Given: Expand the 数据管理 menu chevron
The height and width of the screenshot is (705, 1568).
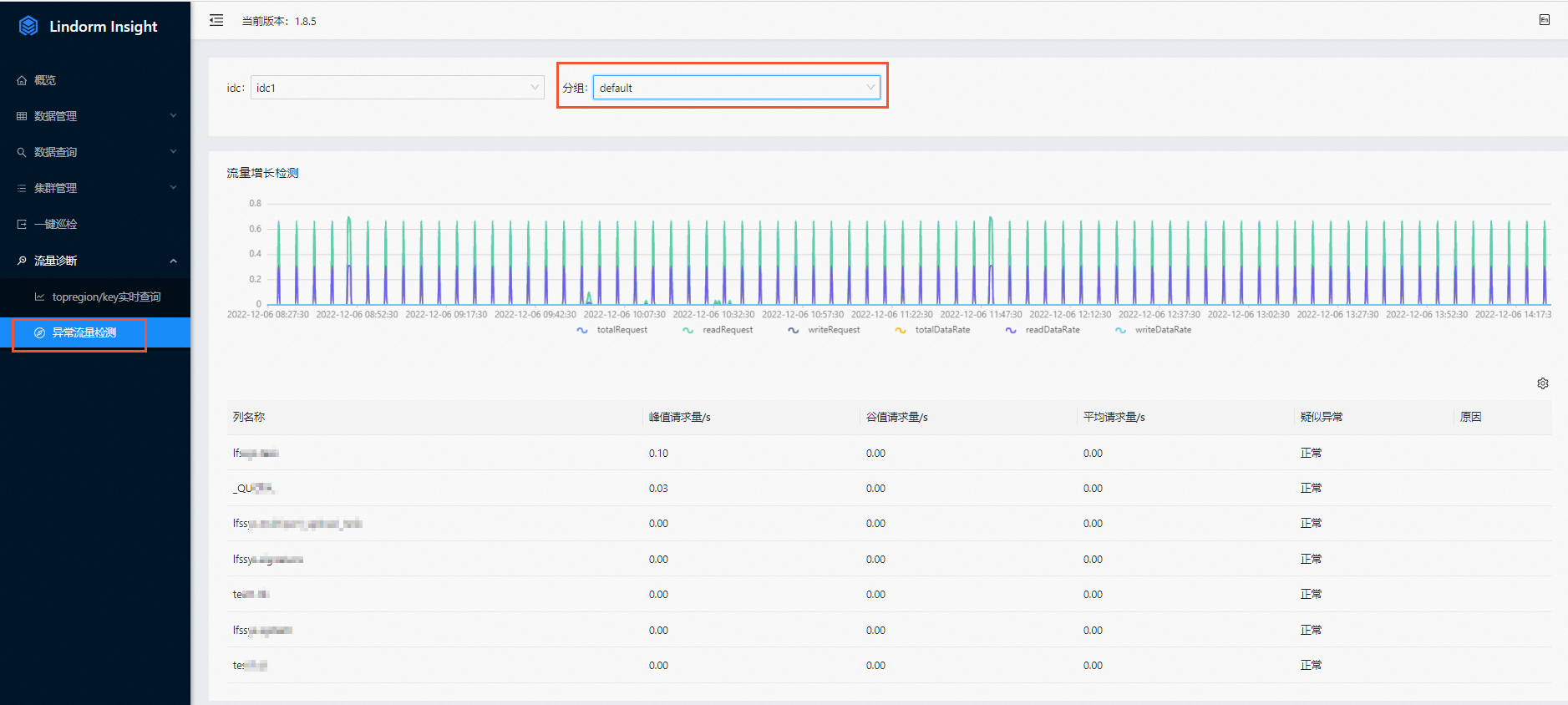Looking at the screenshot, I should (x=173, y=116).
